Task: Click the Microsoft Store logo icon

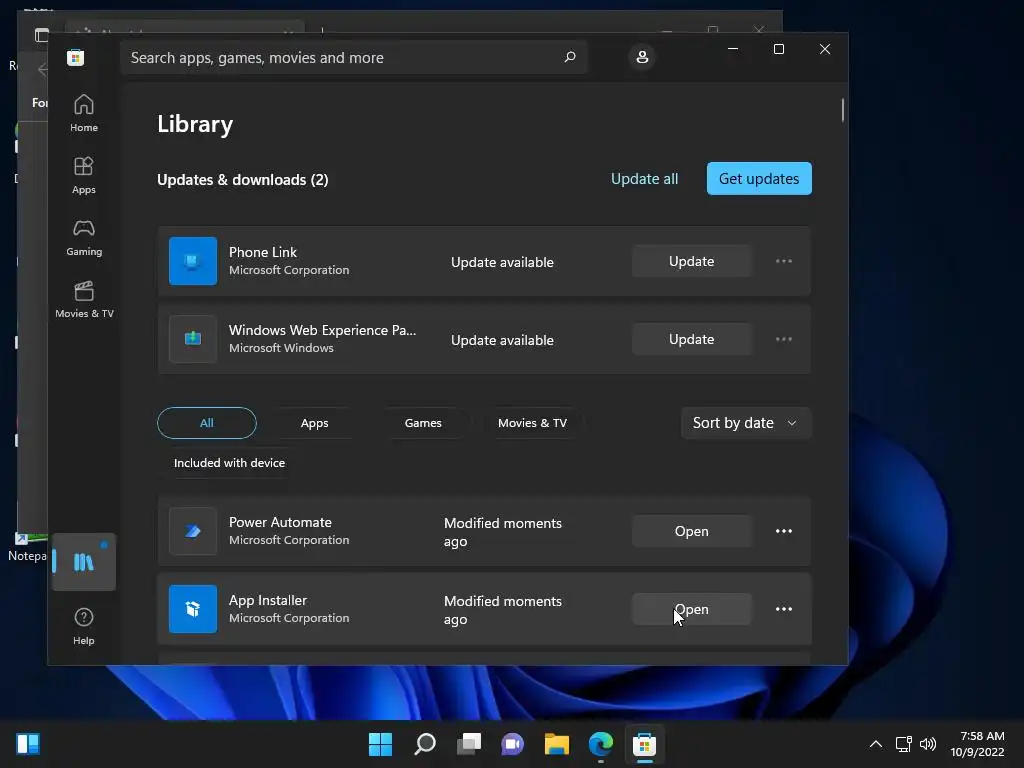Action: coord(75,57)
